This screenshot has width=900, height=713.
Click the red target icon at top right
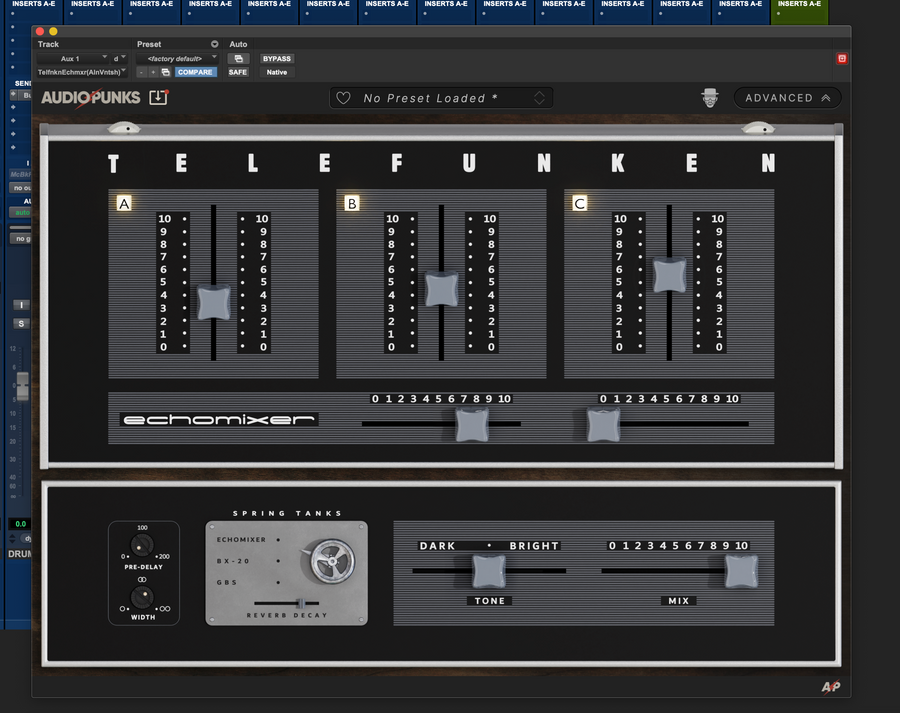(841, 59)
